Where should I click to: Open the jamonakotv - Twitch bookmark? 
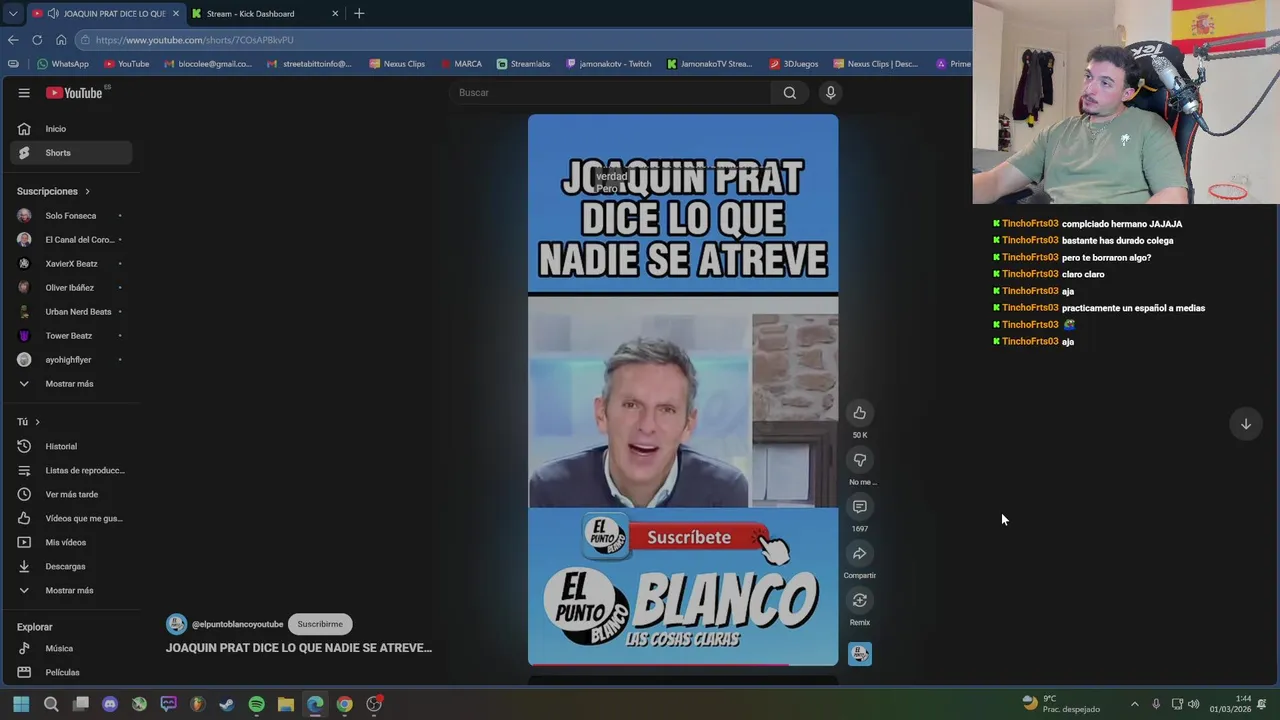click(x=608, y=64)
